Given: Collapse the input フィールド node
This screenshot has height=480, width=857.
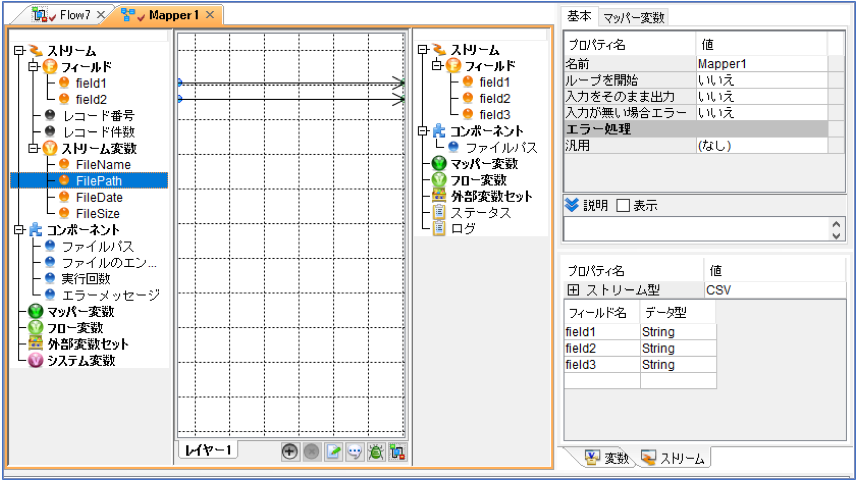Looking at the screenshot, I should coord(33,67).
